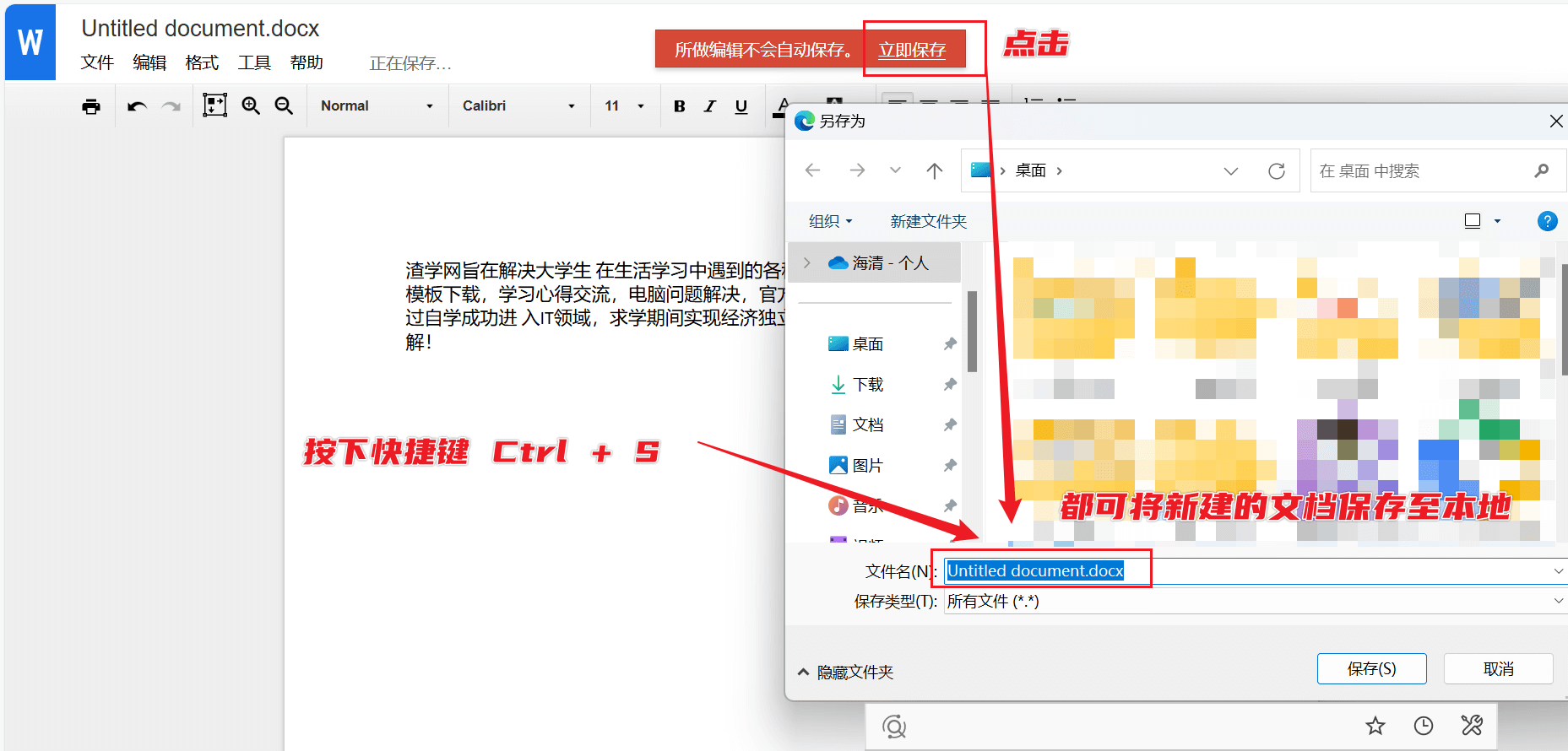This screenshot has width=1568, height=751.
Task: Click the view layout icon in the dialog
Action: pos(1473,221)
